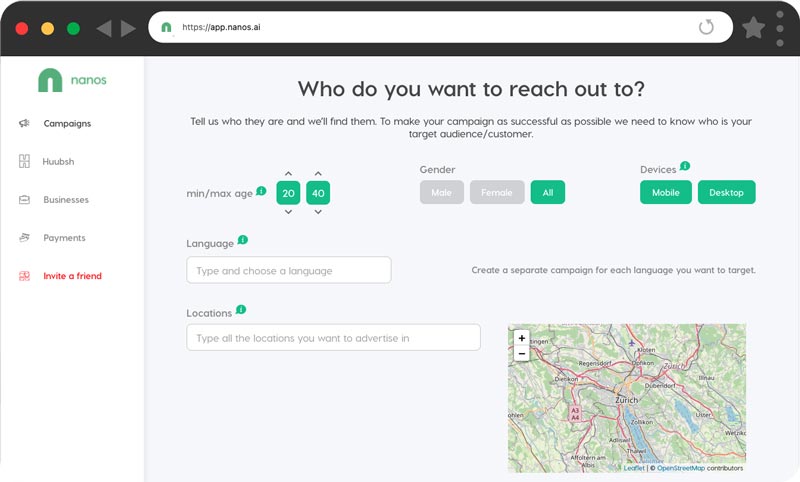Open the Payments menu item
The width and height of the screenshot is (800, 482).
coord(64,238)
